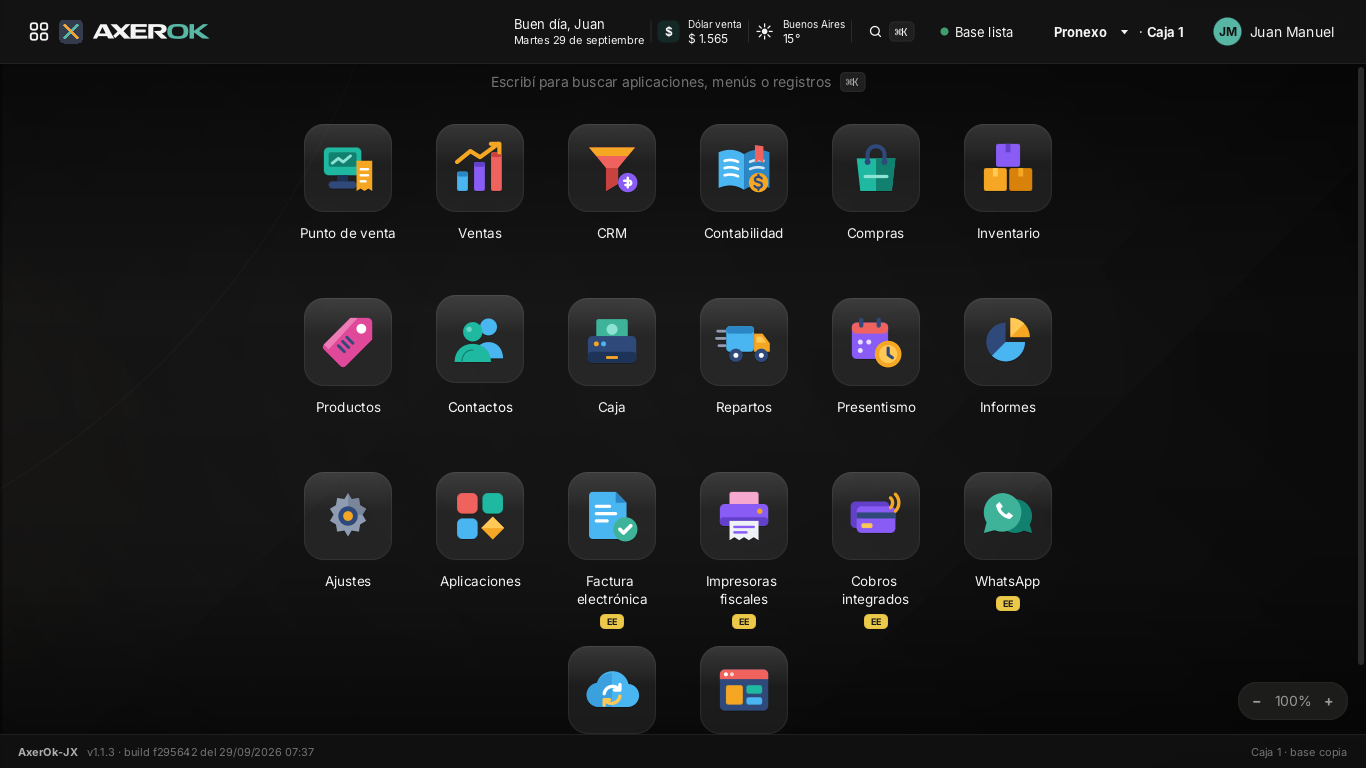Click the build version text in footer
1366x768 pixels.
pos(200,752)
